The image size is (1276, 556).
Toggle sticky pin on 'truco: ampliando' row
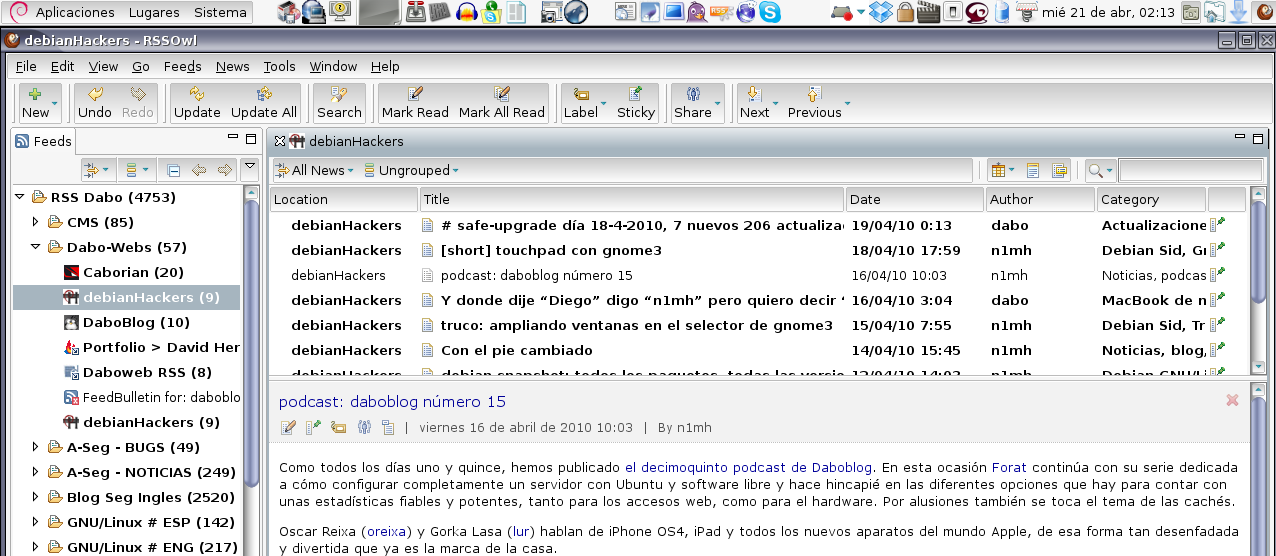tap(1218, 325)
